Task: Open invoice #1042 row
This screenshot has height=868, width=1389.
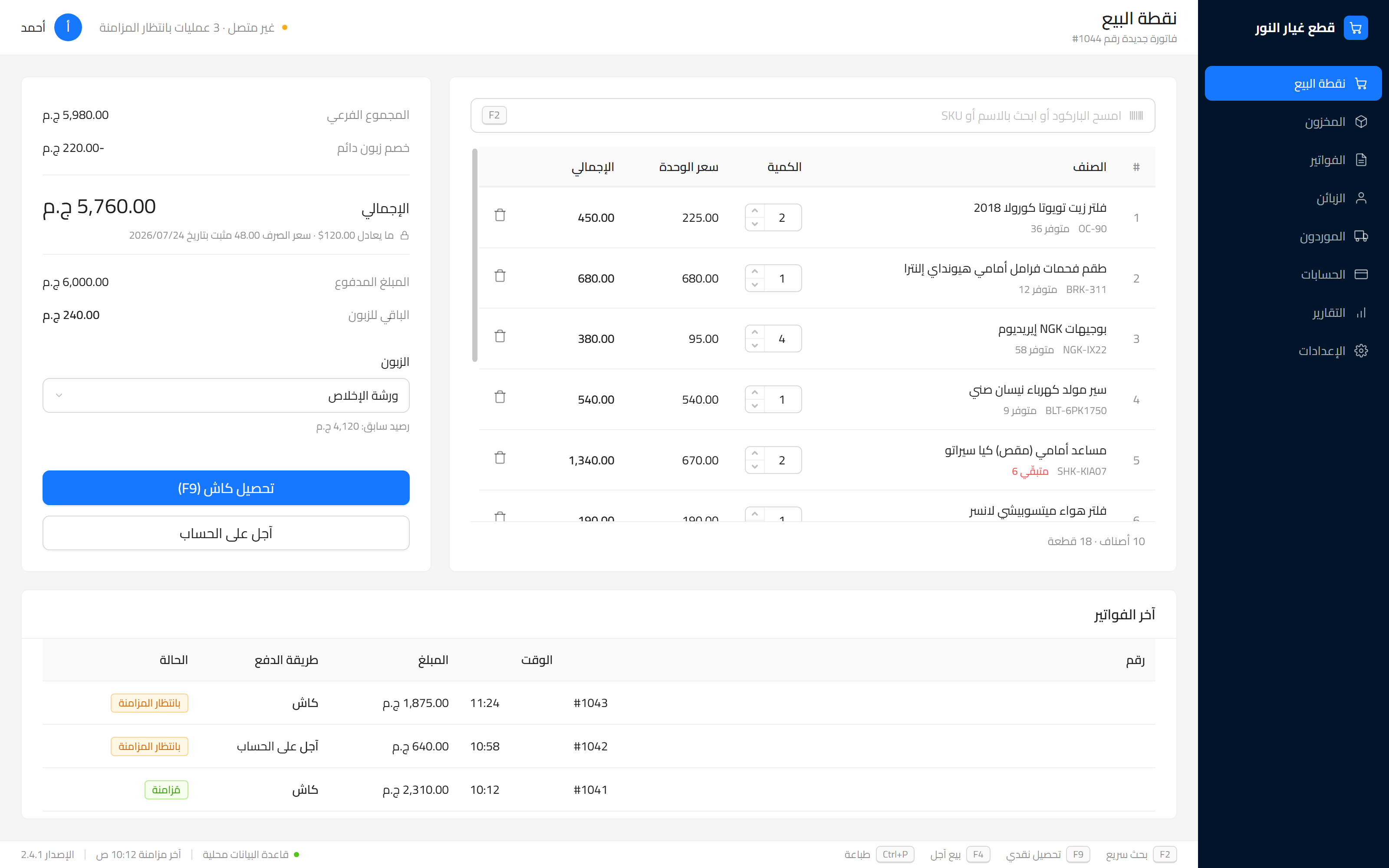Action: pos(599,746)
